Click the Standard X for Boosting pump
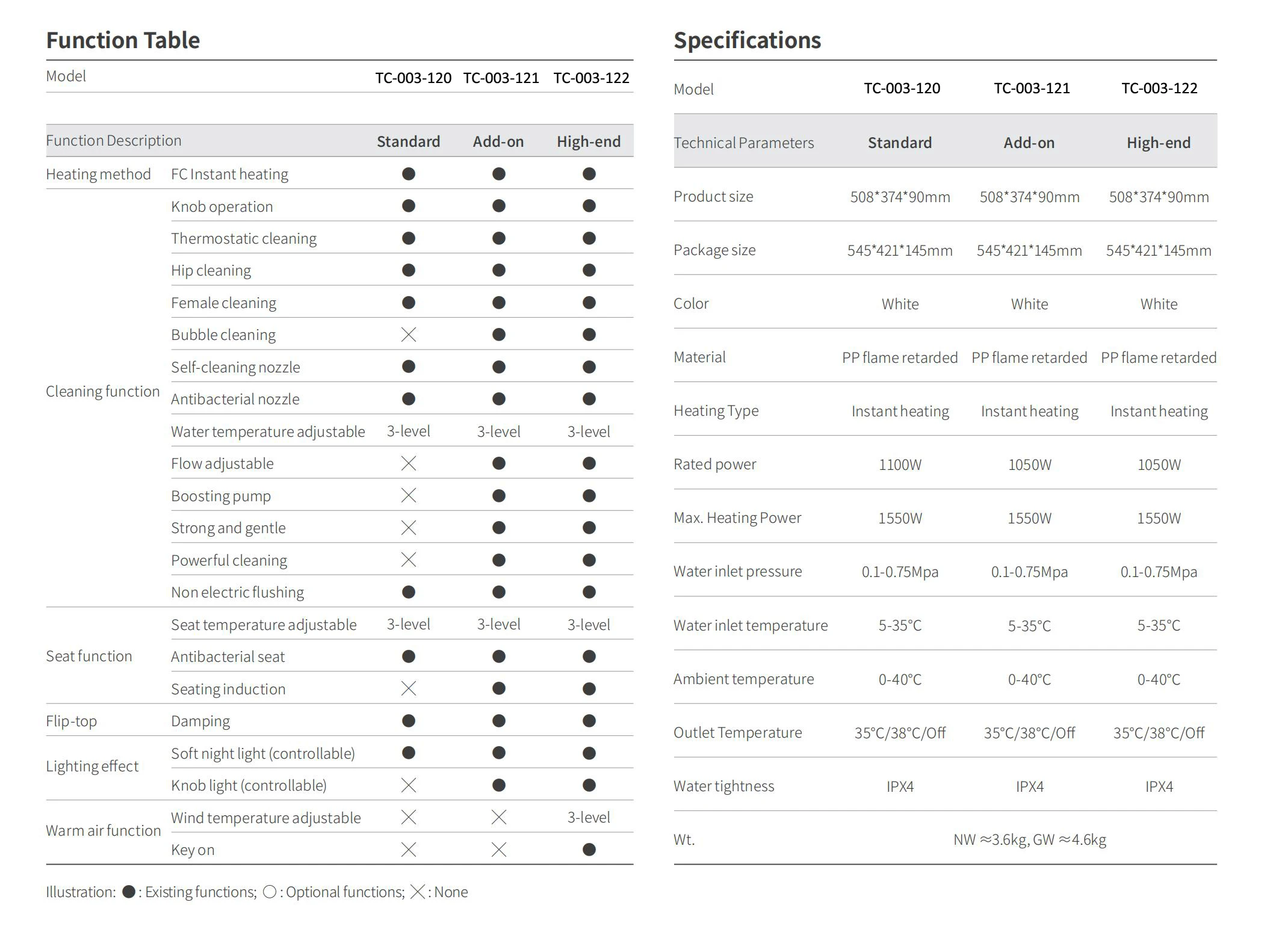The width and height of the screenshot is (1288, 929). 408,495
